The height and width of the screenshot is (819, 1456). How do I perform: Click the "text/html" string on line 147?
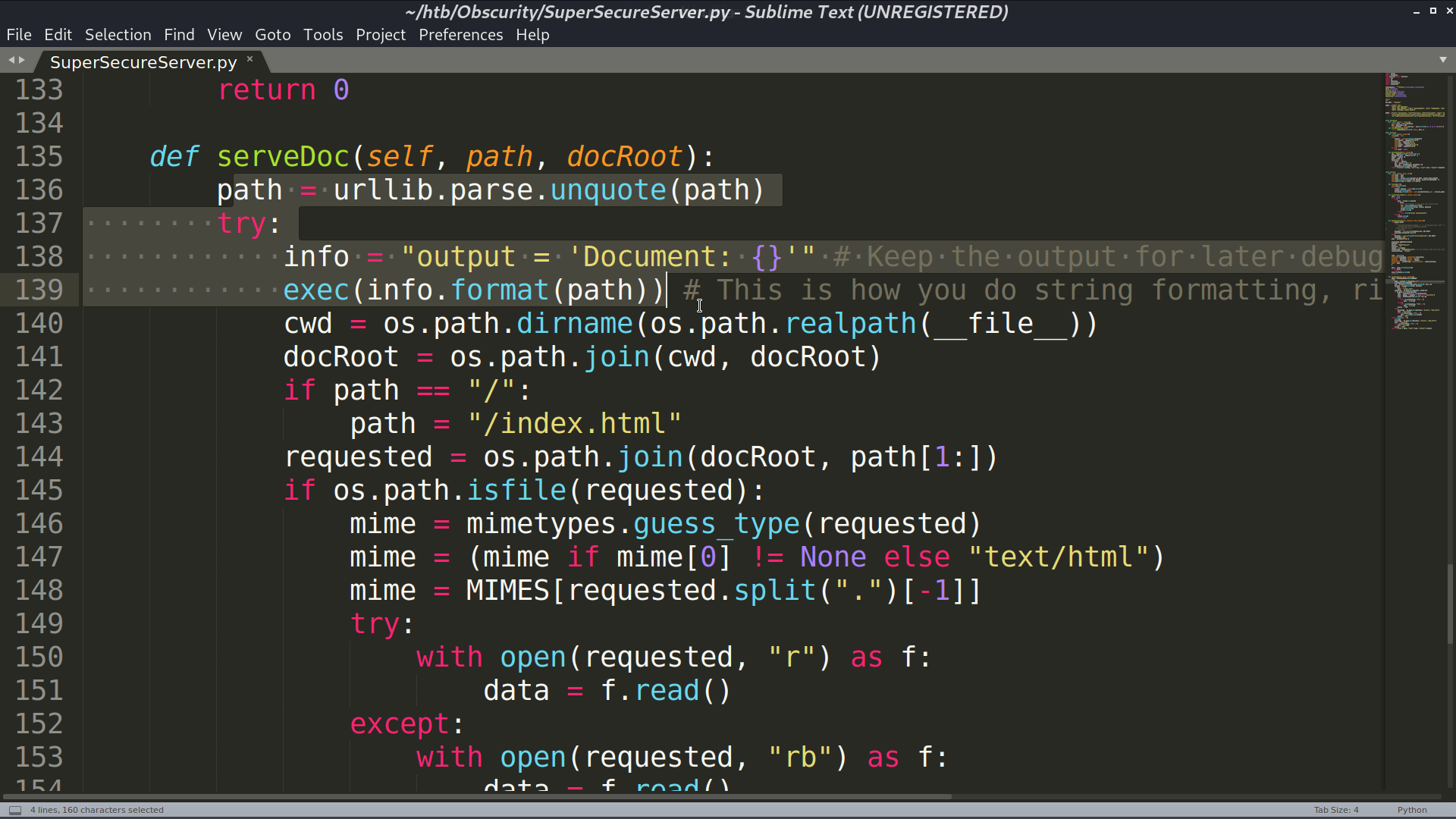pos(1059,557)
